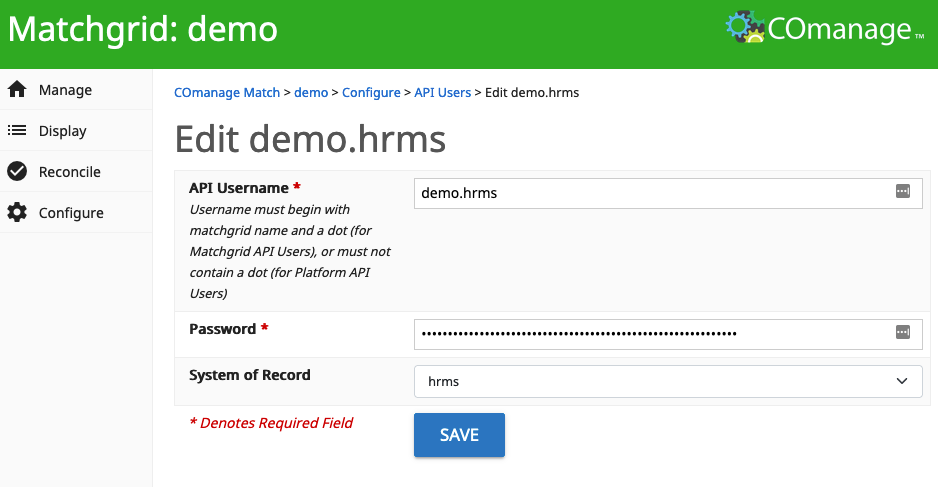Click the System of Record label
Image resolution: width=938 pixels, height=487 pixels.
click(250, 375)
